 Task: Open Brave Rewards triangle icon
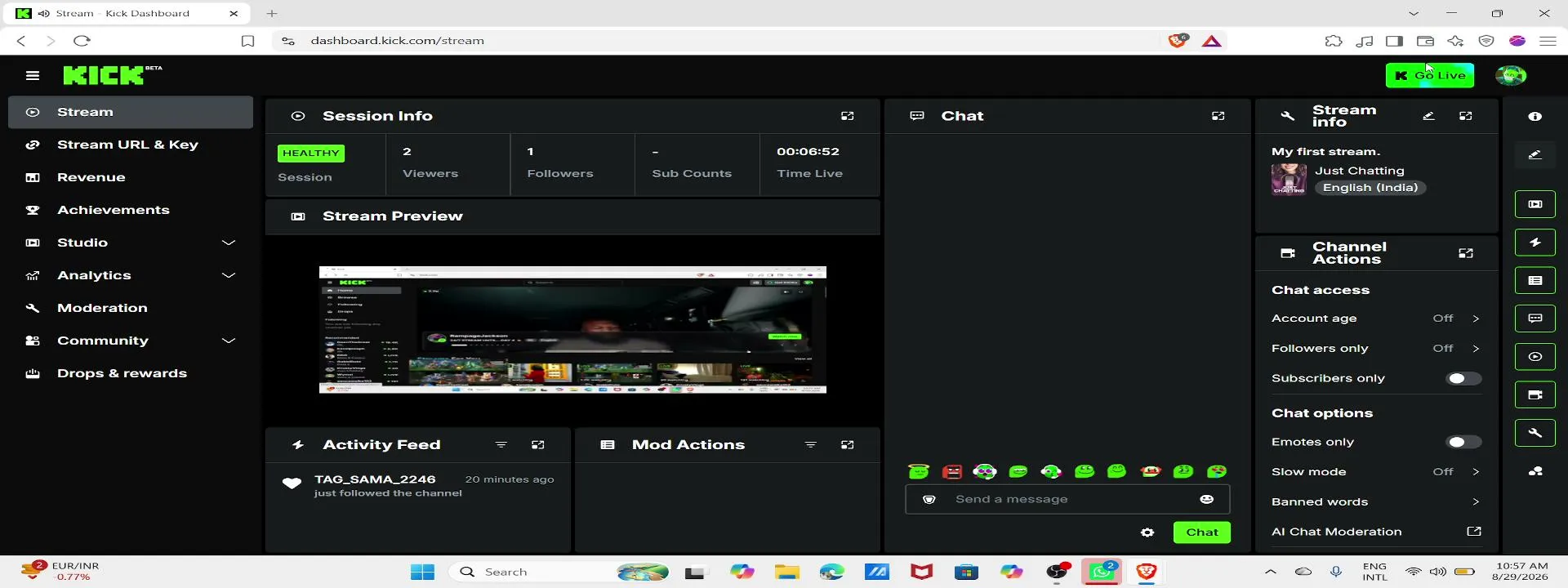[1212, 41]
